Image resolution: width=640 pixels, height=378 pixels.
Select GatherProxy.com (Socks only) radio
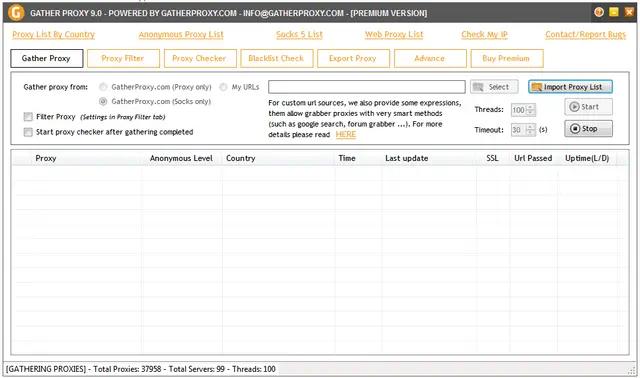click(103, 101)
